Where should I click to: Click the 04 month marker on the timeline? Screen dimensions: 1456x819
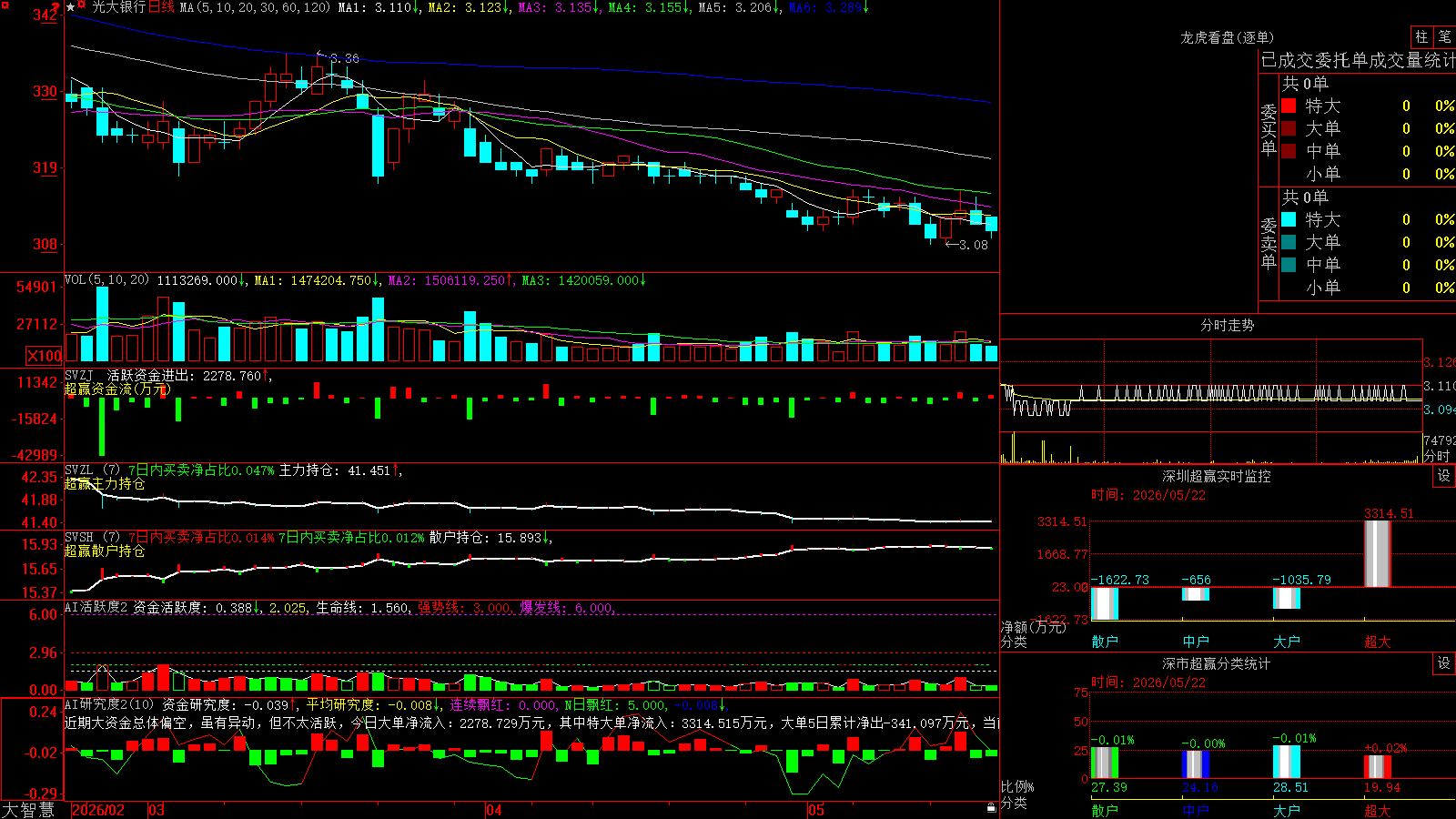494,810
